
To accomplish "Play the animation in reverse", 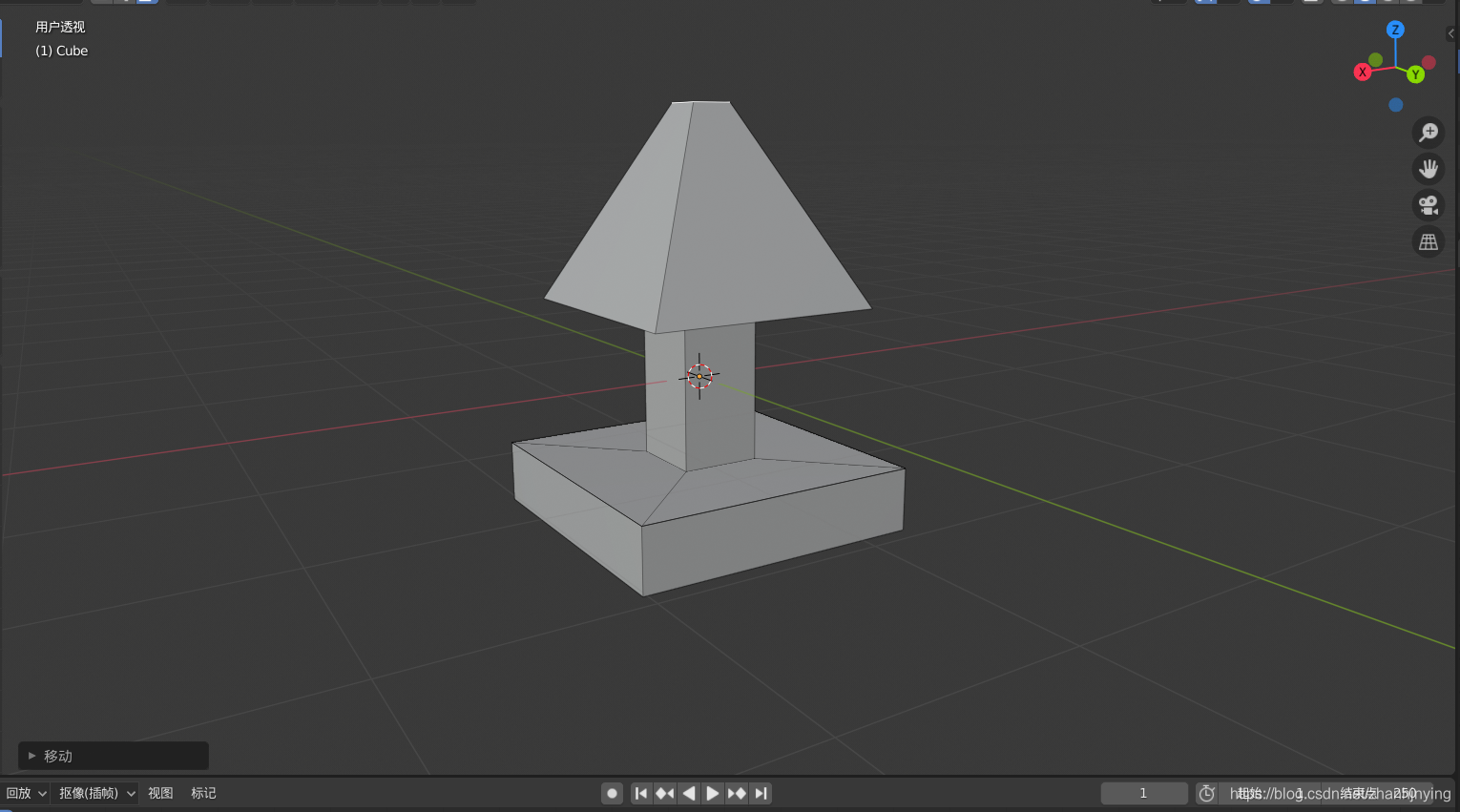I will [x=689, y=793].
